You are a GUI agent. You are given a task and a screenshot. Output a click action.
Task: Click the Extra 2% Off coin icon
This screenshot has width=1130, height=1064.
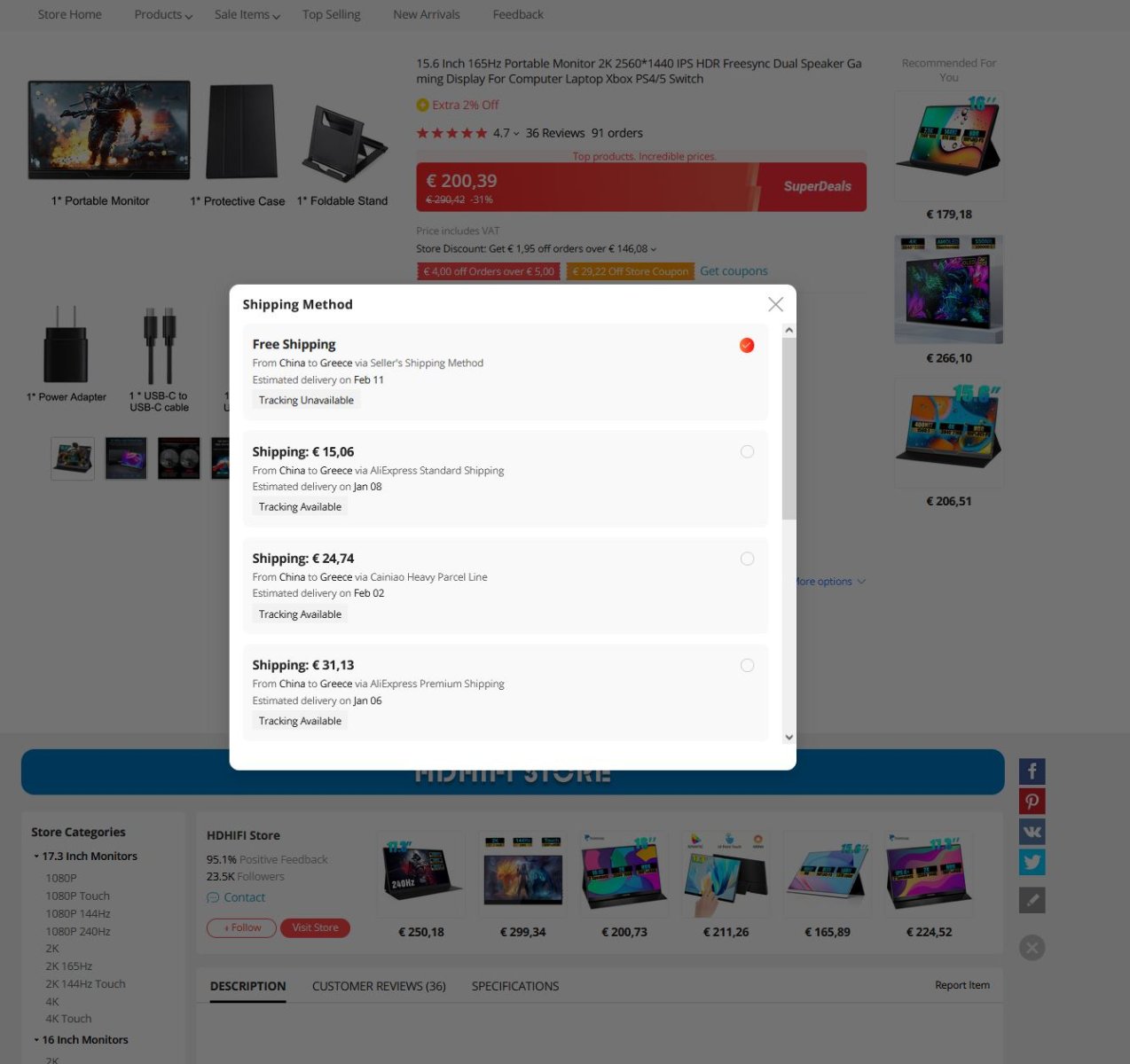pos(422,105)
